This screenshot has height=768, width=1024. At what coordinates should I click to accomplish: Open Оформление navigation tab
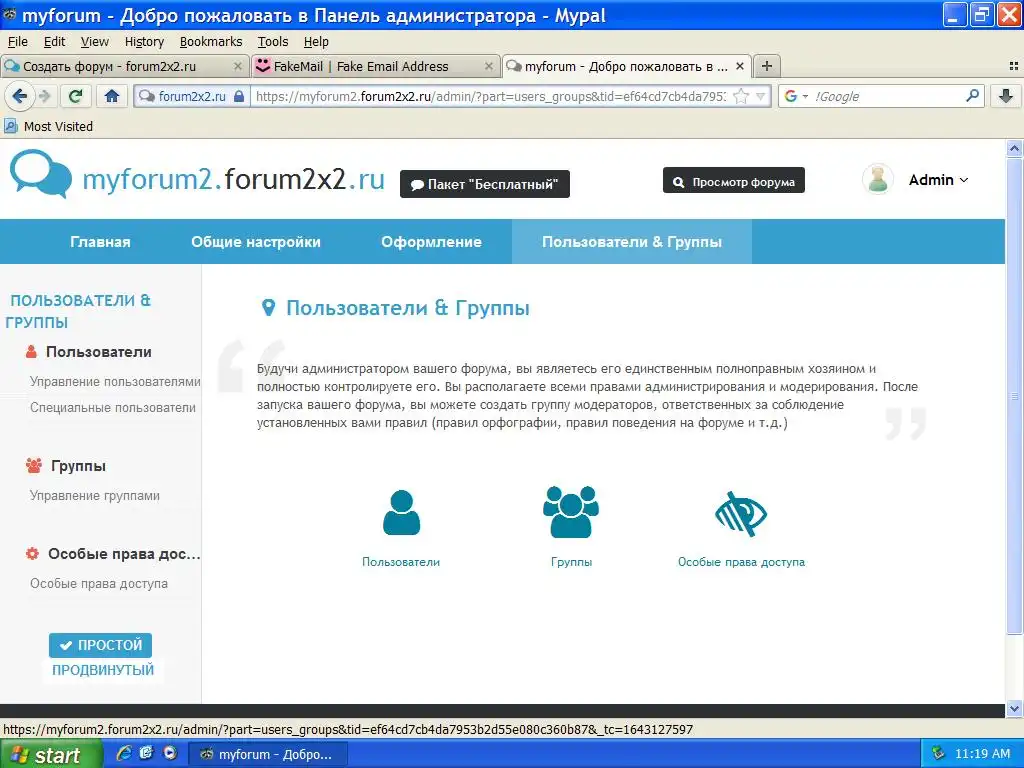(432, 242)
